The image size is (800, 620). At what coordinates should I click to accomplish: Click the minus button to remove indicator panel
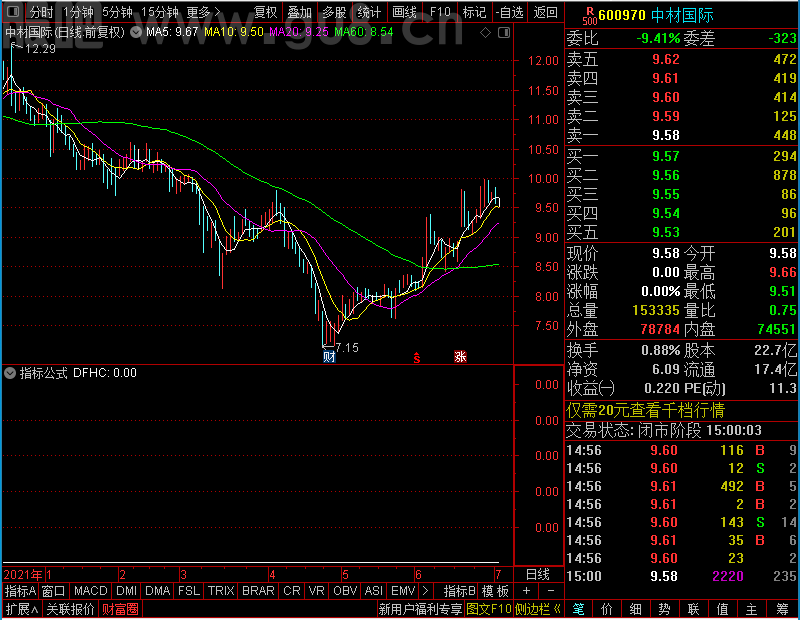pos(551,591)
